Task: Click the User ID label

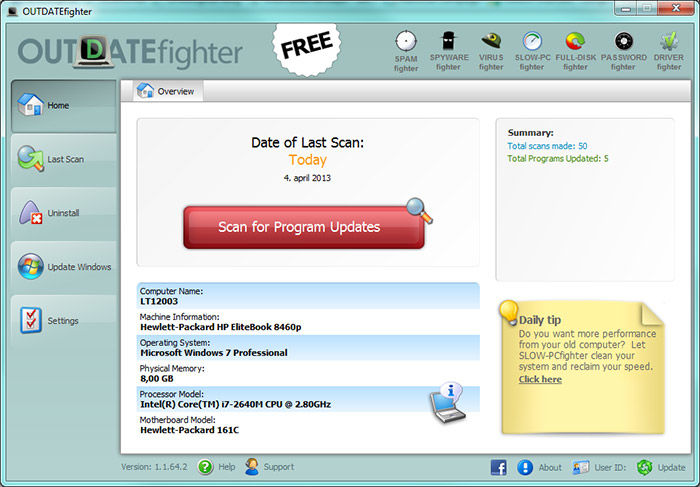Action: (610, 467)
